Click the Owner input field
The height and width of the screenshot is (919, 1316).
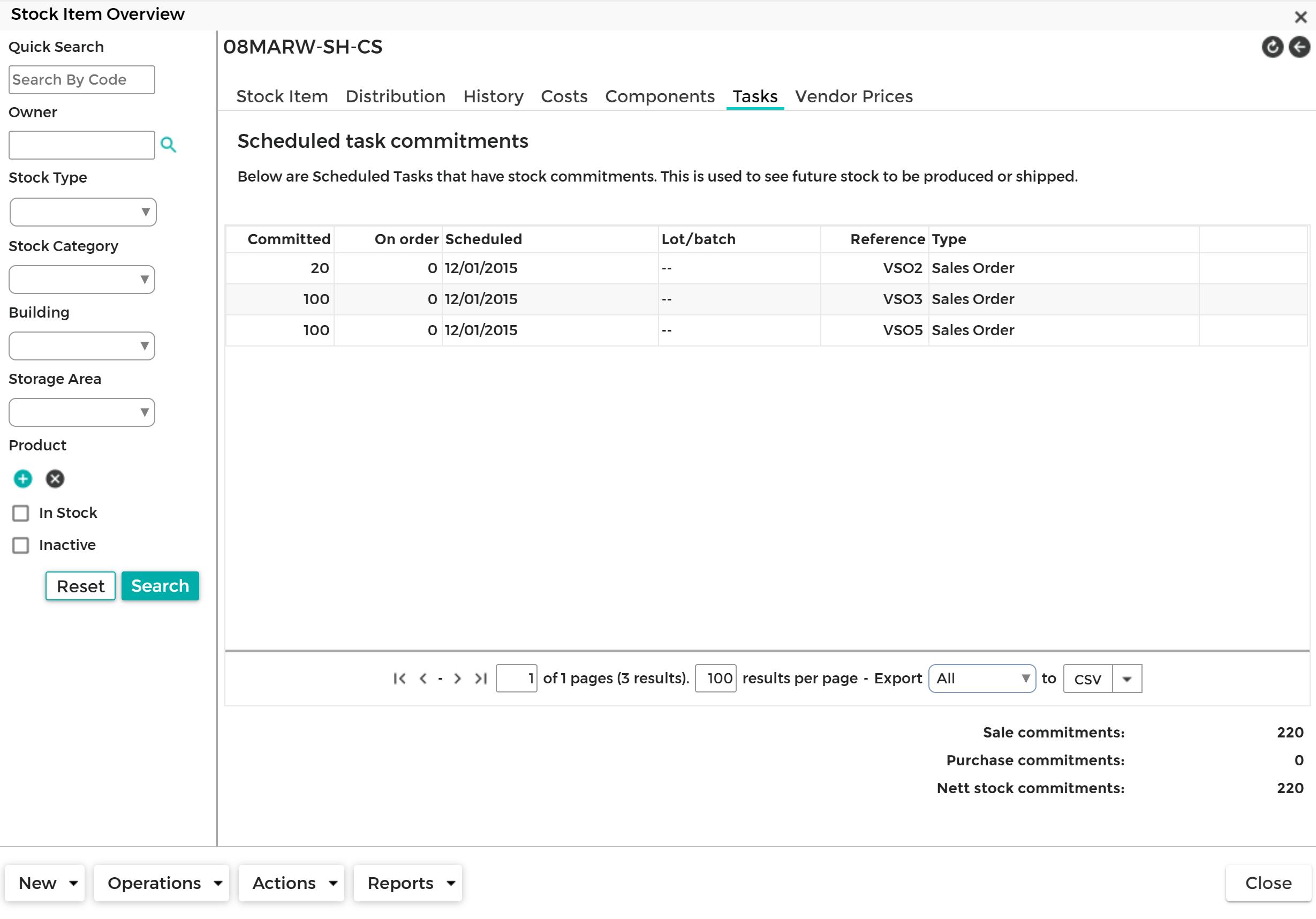(82, 145)
